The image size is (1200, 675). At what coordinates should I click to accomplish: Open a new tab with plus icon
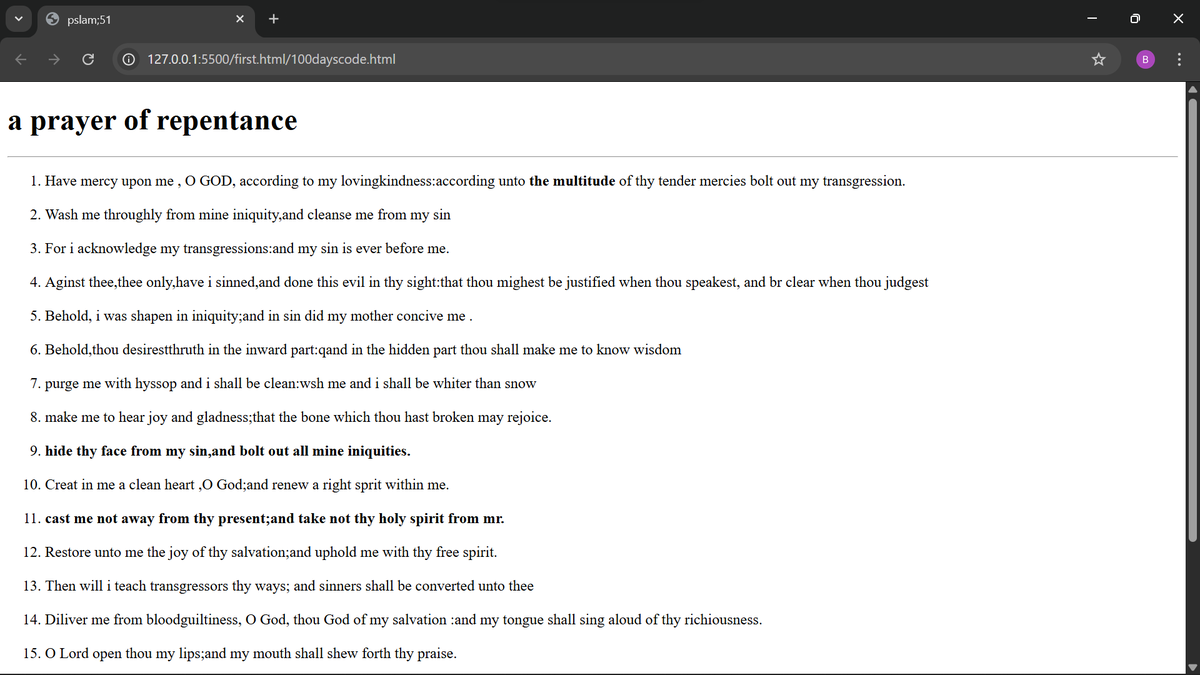click(273, 19)
